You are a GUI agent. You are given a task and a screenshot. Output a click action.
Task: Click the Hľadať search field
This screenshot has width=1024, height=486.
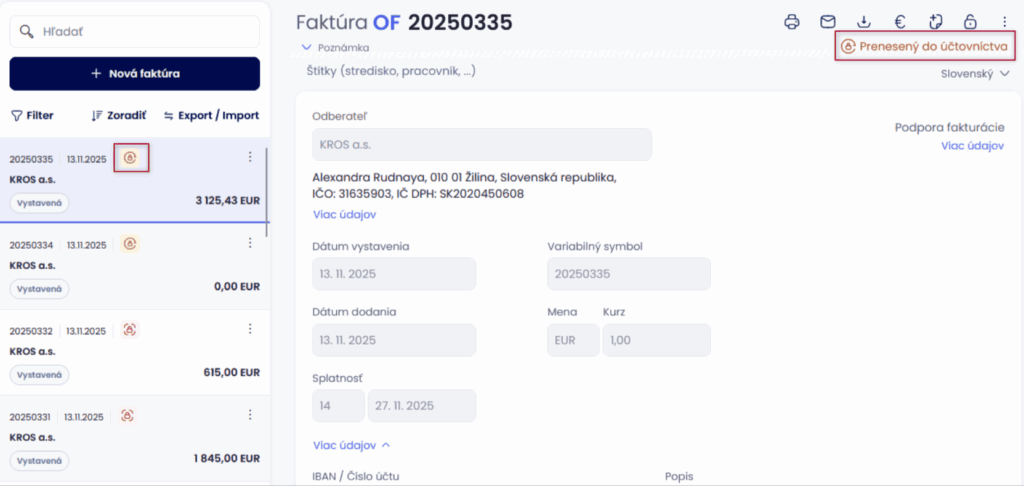pyautogui.click(x=135, y=32)
